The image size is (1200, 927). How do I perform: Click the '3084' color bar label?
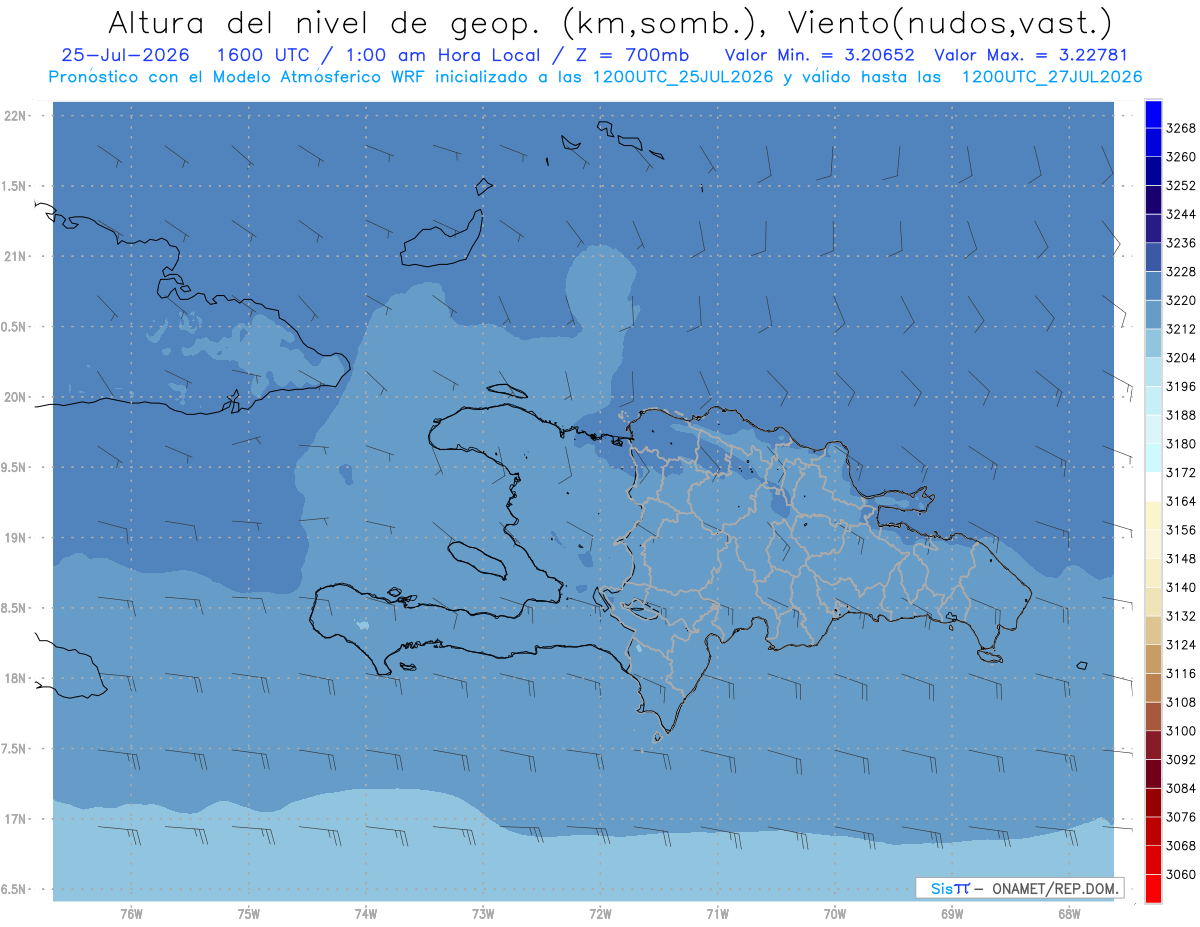(1181, 788)
